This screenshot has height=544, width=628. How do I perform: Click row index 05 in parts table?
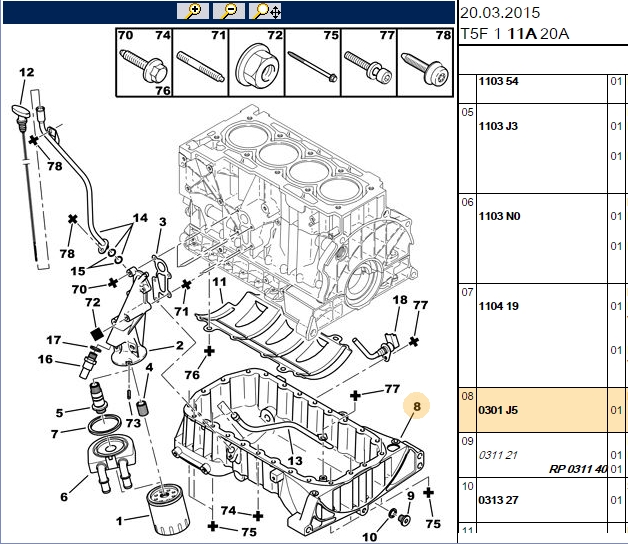(x=467, y=112)
